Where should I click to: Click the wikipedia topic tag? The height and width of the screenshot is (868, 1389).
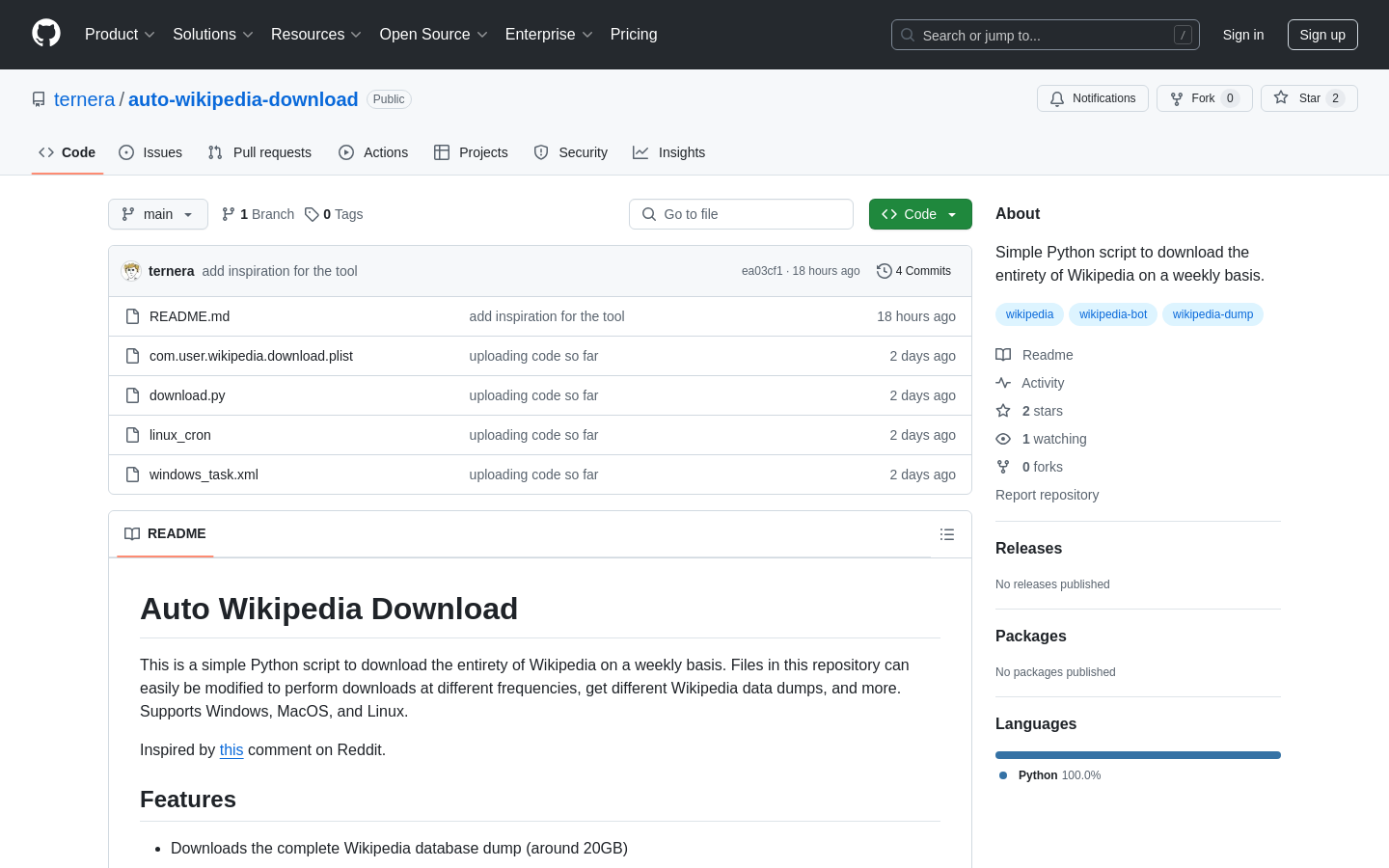[x=1029, y=314]
